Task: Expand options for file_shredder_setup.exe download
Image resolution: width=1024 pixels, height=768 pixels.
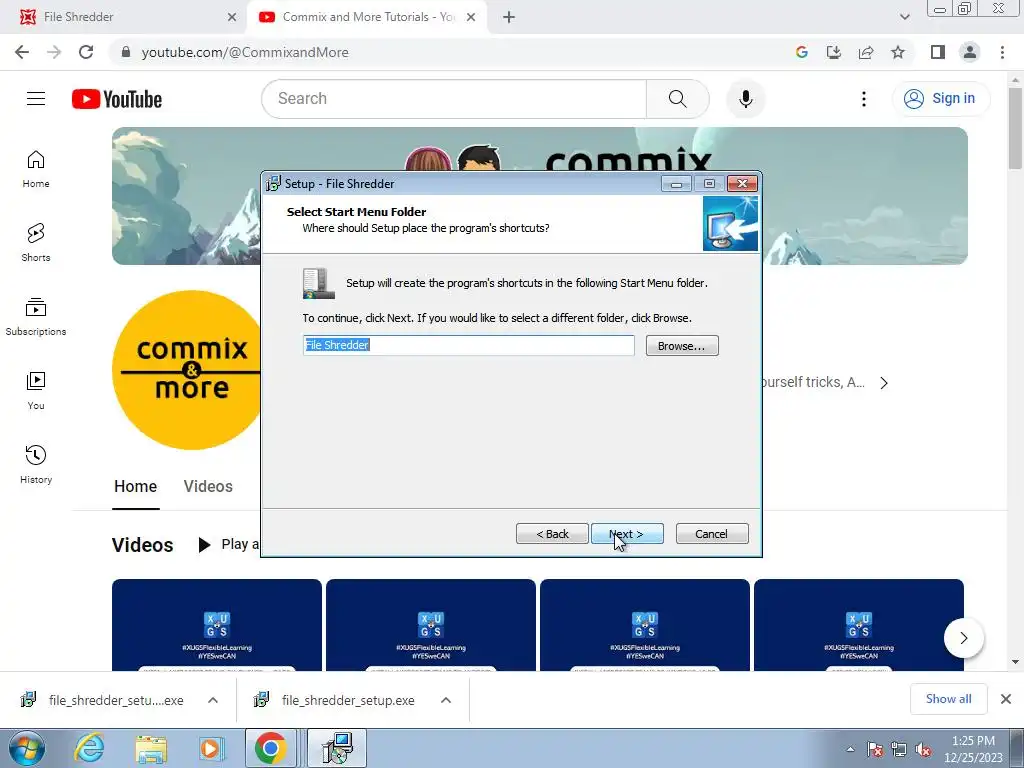Action: 446,700
